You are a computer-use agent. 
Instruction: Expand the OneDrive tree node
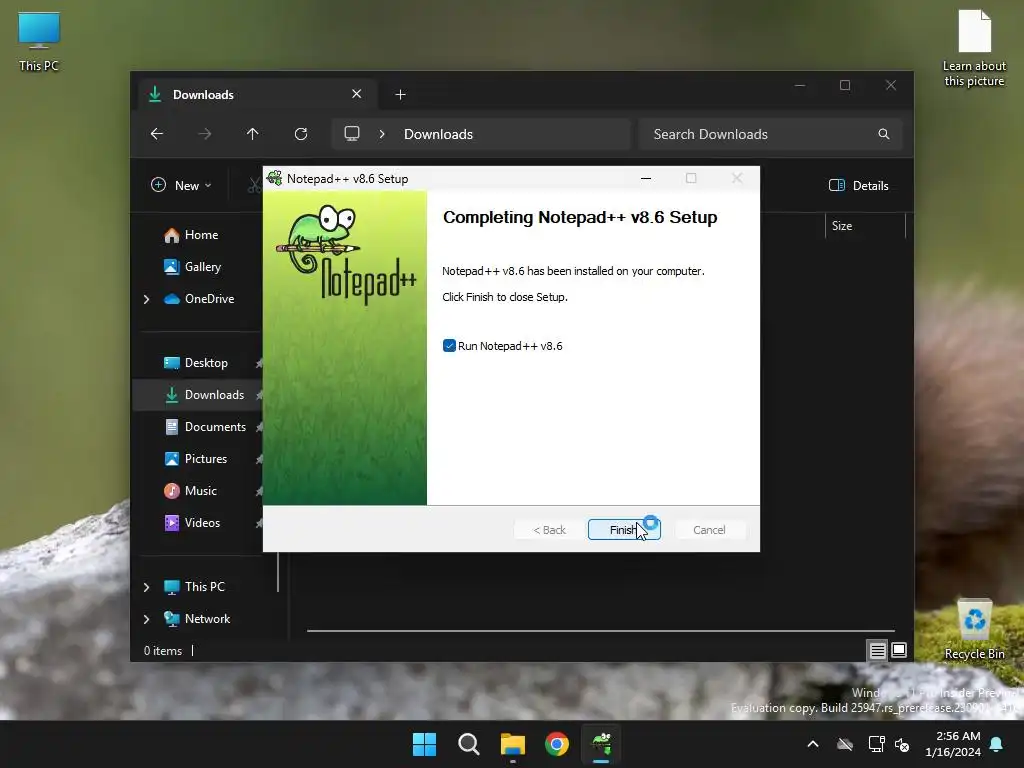tap(146, 299)
